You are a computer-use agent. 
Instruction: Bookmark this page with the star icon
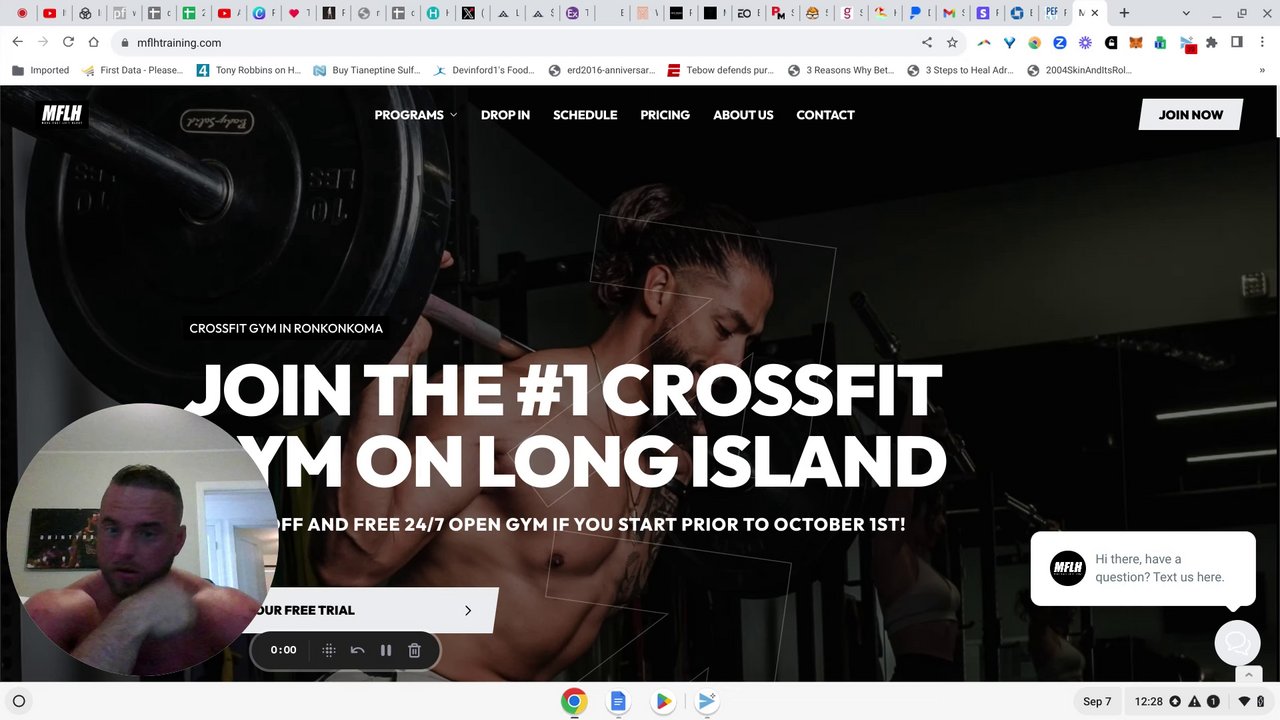click(952, 42)
